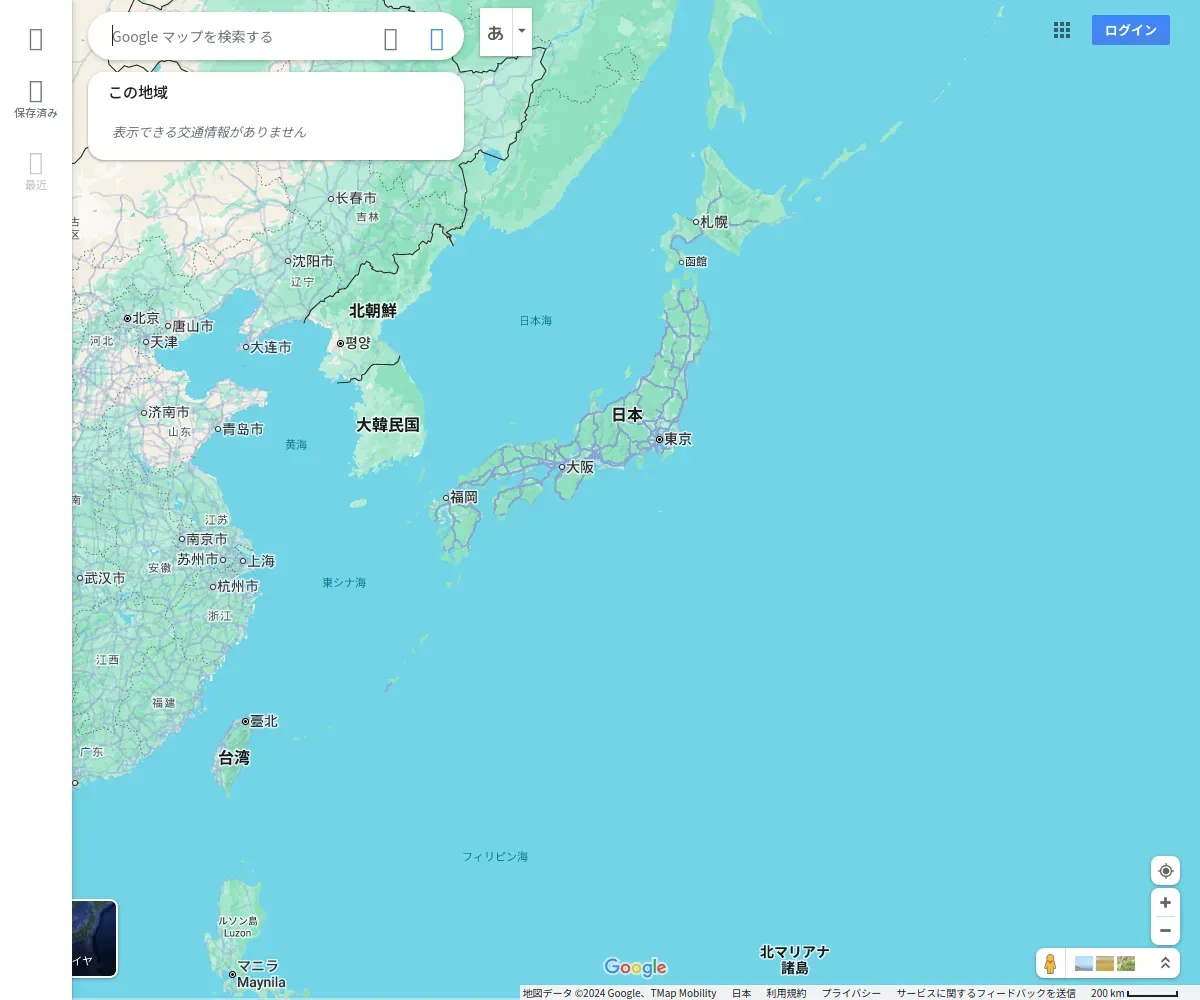The width and height of the screenshot is (1200, 1000).
Task: Click the 日本海 sea label
Action: point(536,321)
